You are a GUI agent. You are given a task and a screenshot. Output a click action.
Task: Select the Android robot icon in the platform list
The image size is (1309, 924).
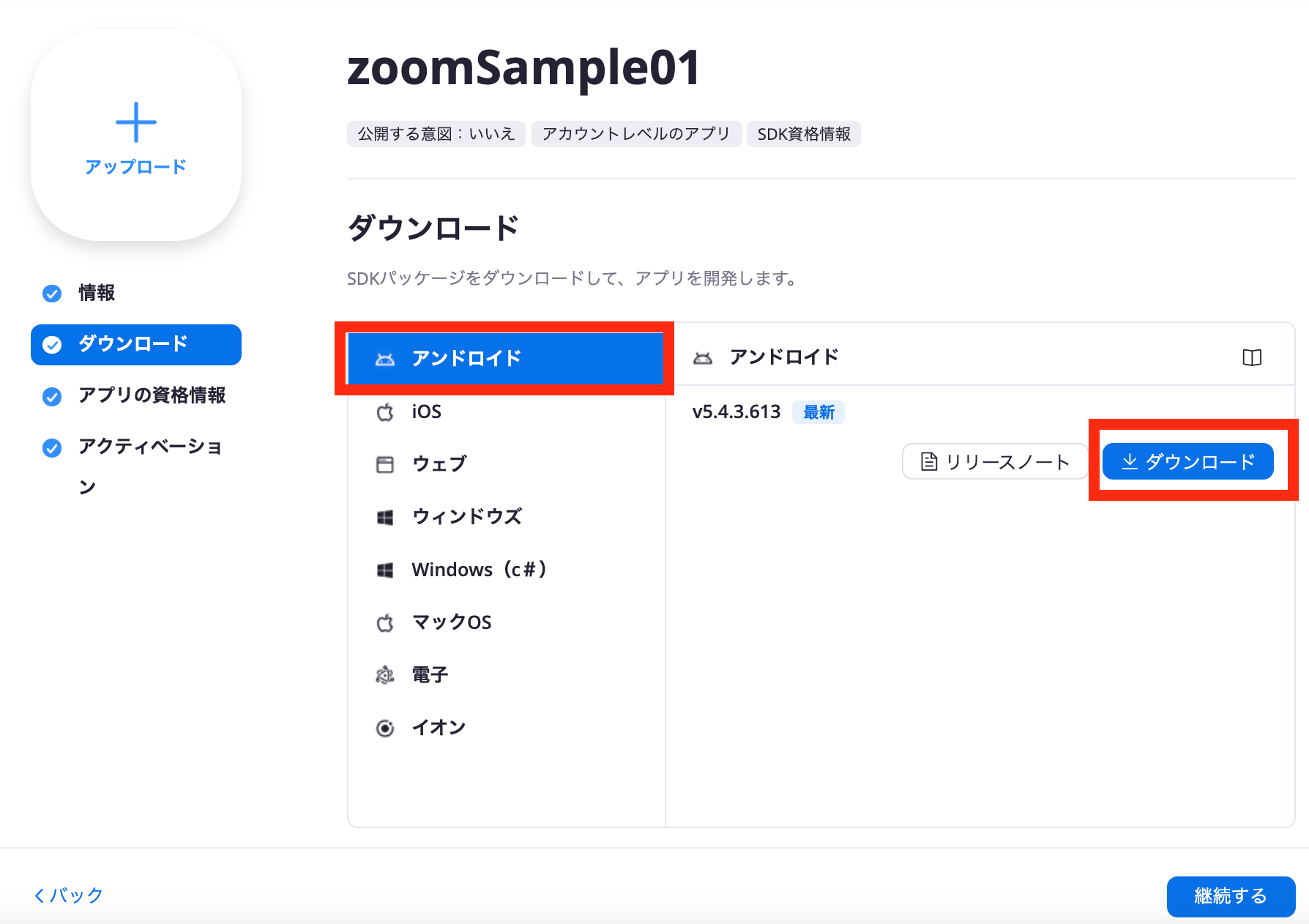point(384,358)
